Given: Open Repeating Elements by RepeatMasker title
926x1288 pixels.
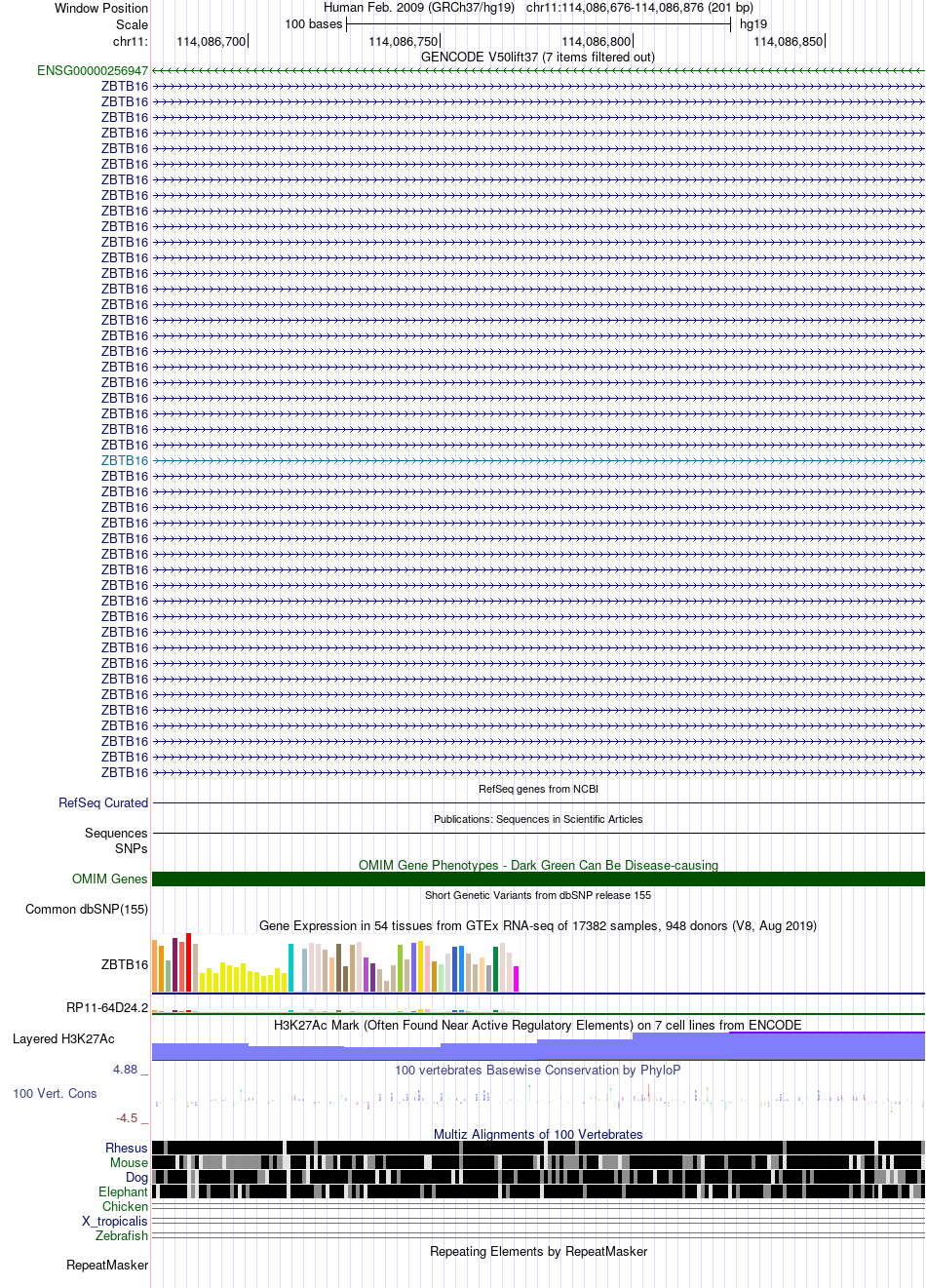Looking at the screenshot, I should click(538, 1251).
